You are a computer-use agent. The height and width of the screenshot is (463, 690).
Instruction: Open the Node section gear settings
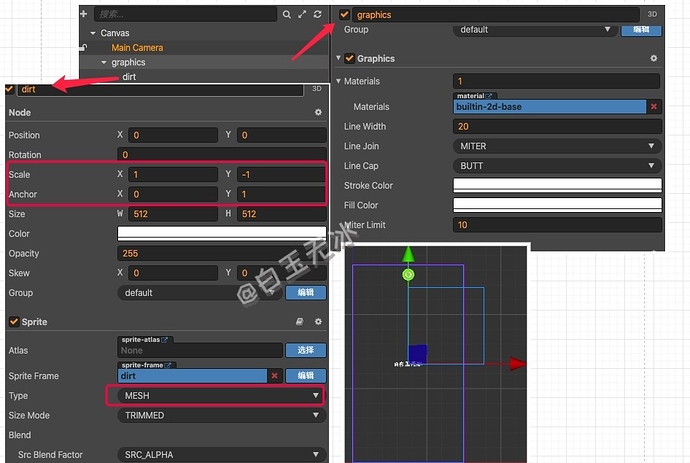[x=318, y=112]
